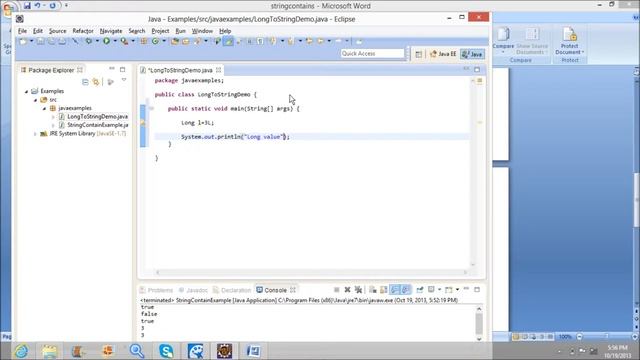Click the Console vertical scrollbar
Viewport: 640px width, 360px height.
coord(479,323)
